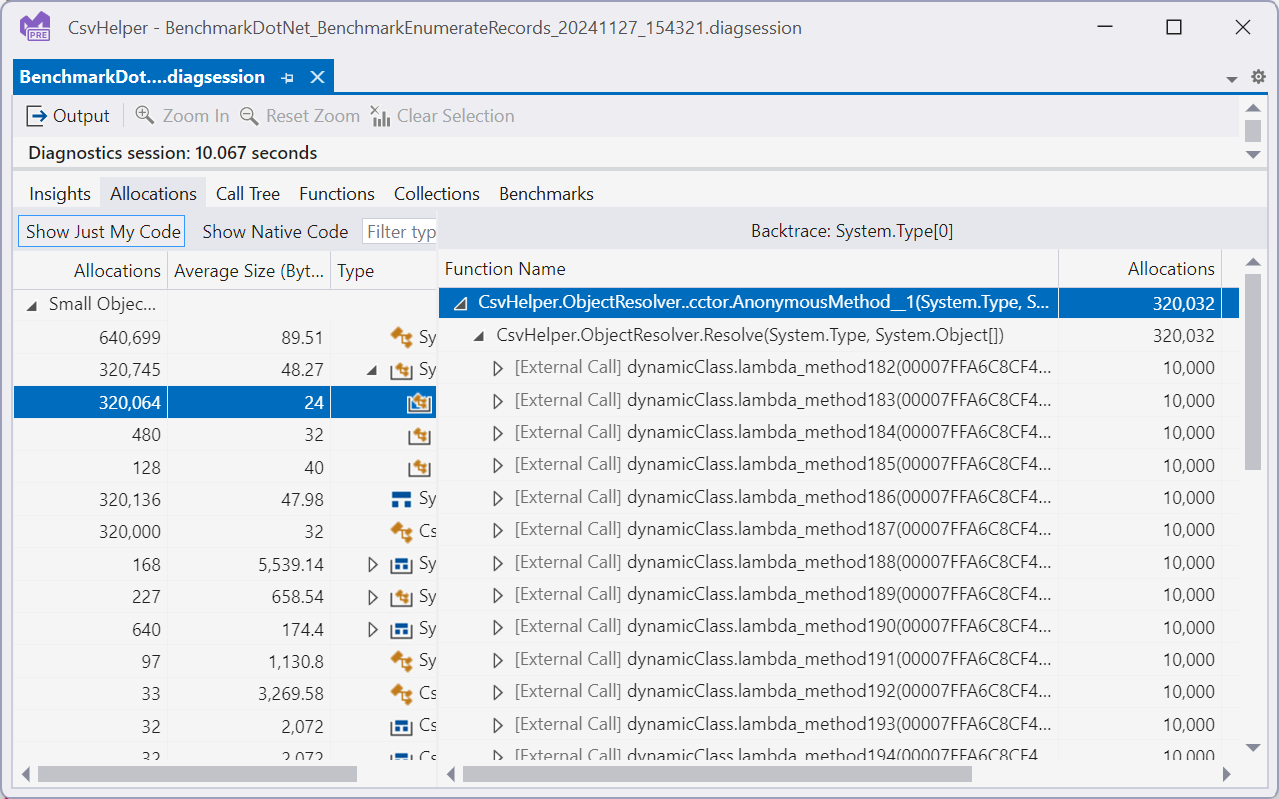Expand lambda_method182 backtrace row
This screenshot has height=799, width=1279.
[x=499, y=368]
